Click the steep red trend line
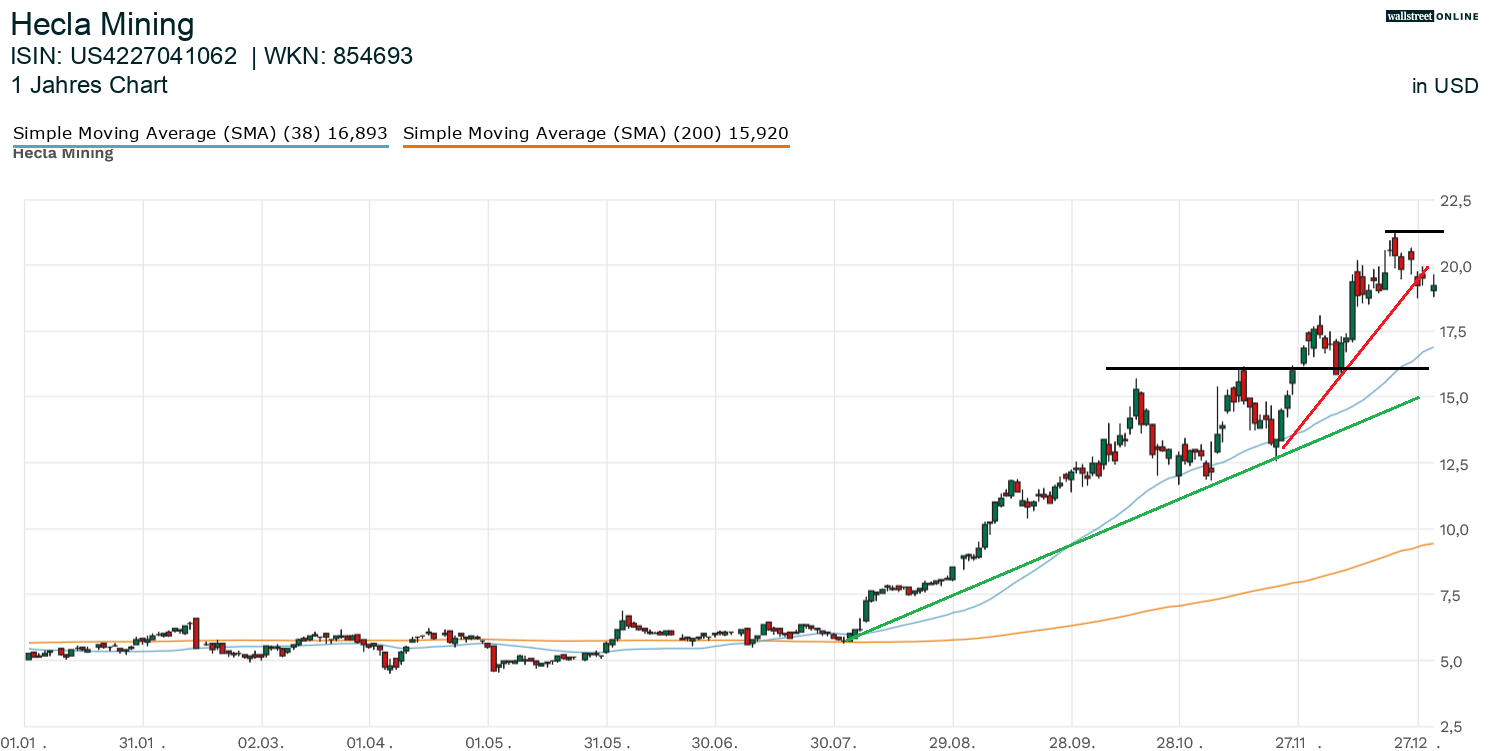1490x751 pixels. (x=1355, y=358)
